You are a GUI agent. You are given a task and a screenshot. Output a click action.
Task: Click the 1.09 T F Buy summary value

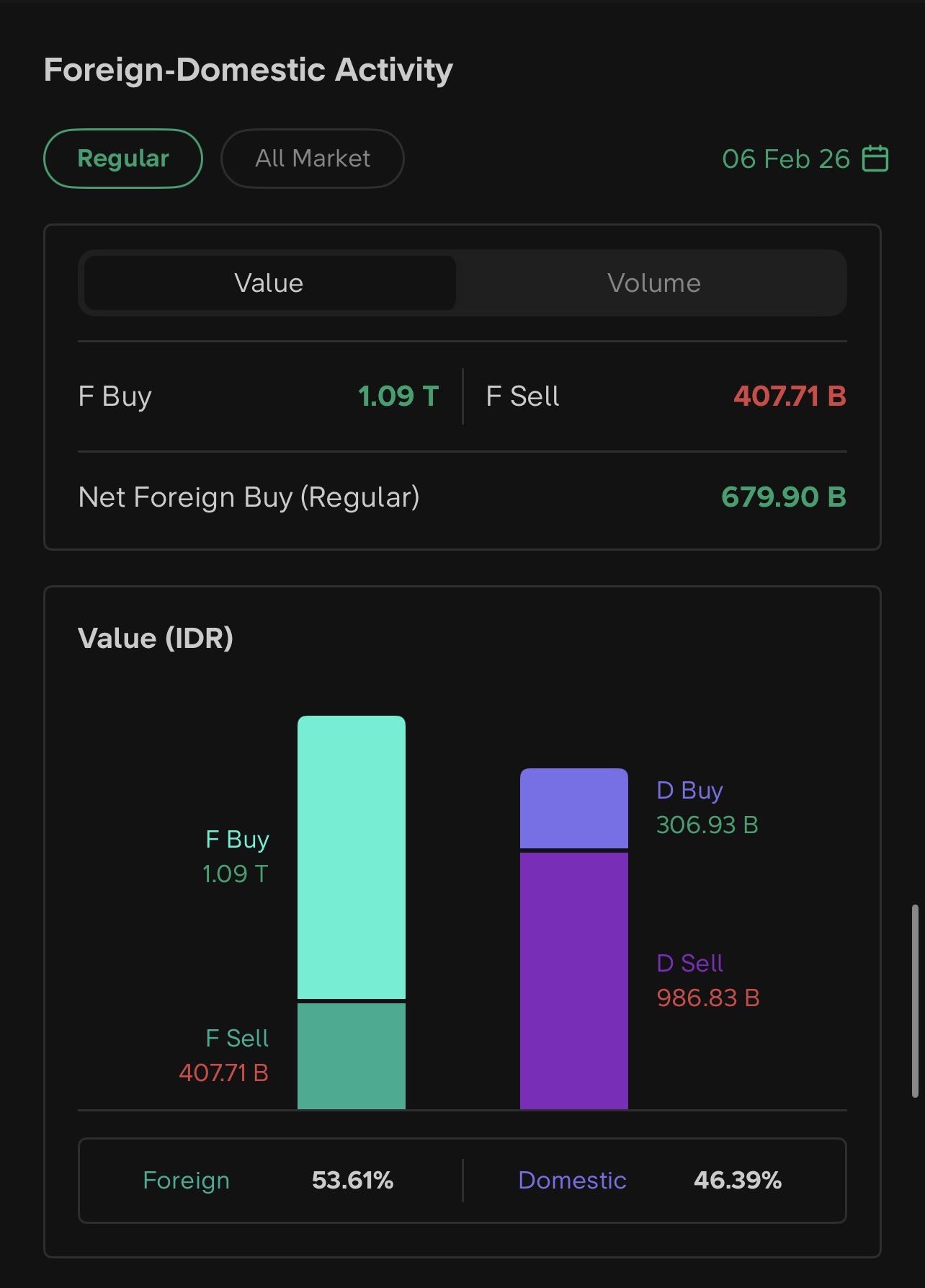coord(398,396)
